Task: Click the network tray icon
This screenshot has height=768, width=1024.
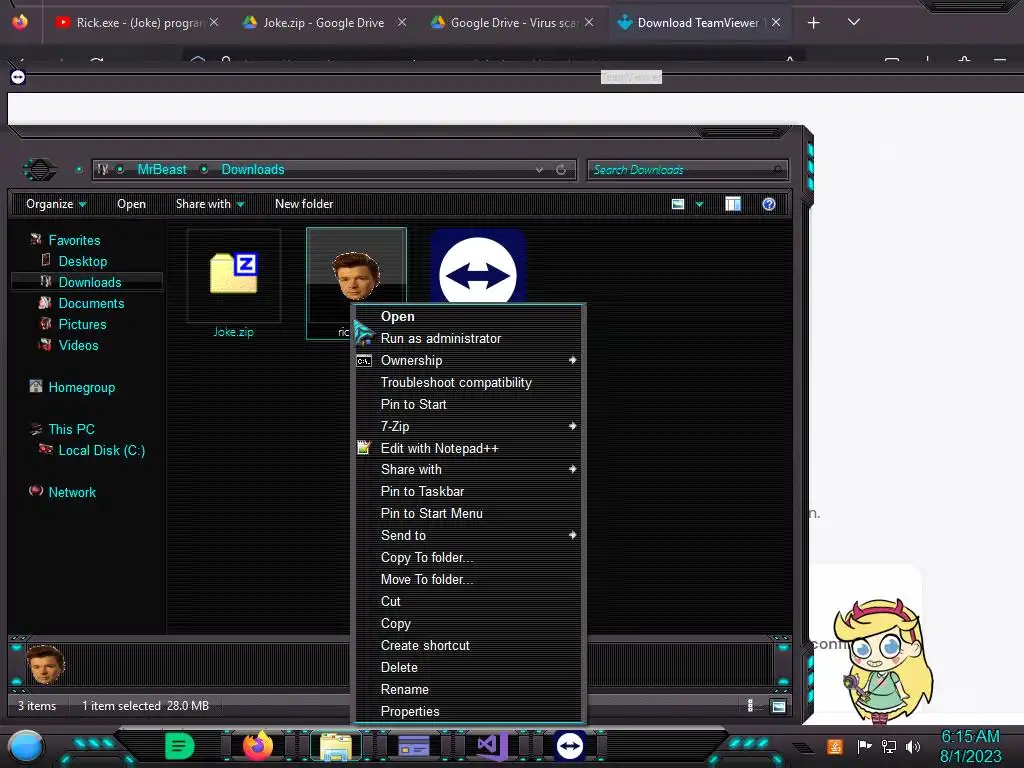Action: point(889,746)
